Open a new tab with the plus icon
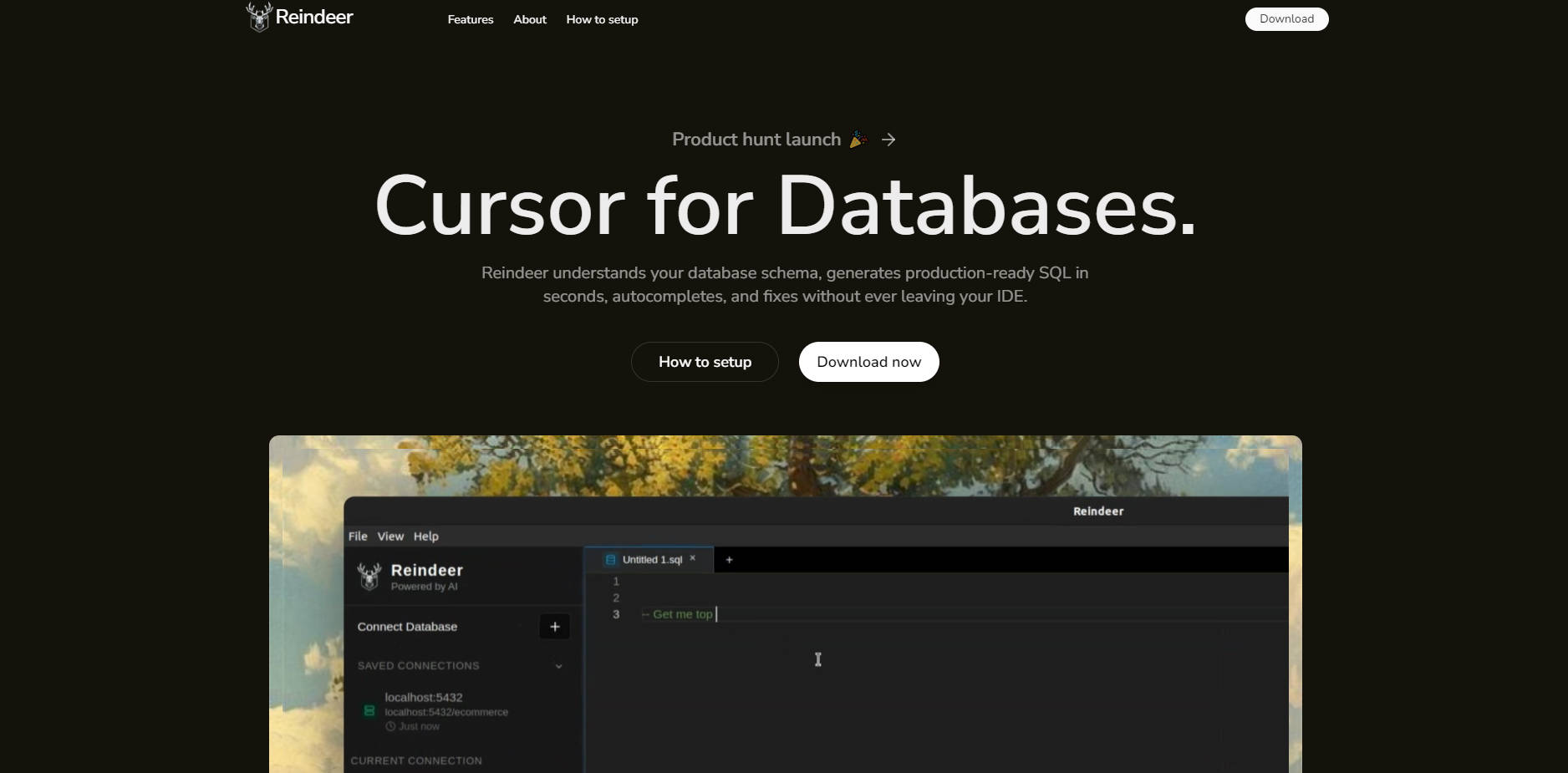The image size is (1568, 773). click(729, 560)
